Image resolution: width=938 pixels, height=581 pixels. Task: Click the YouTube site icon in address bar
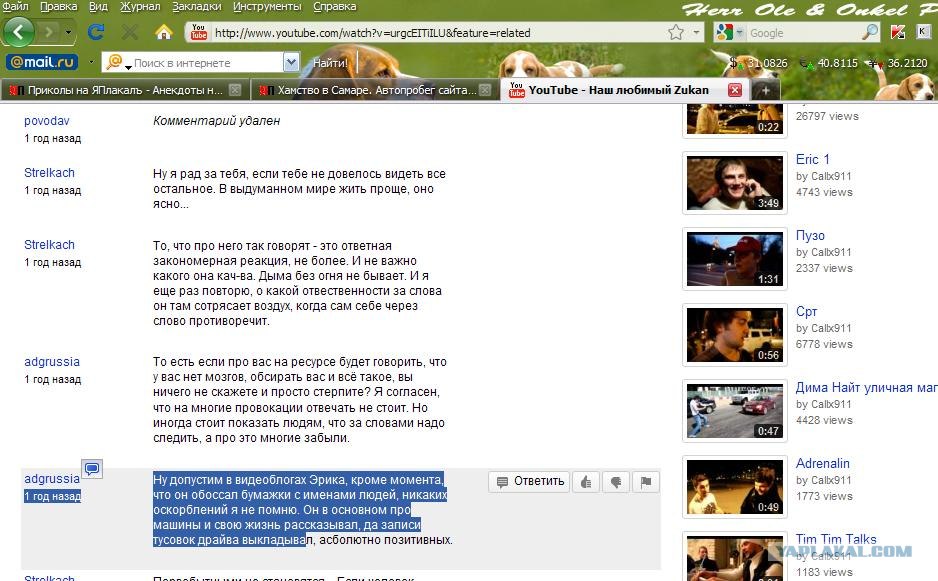[x=199, y=32]
